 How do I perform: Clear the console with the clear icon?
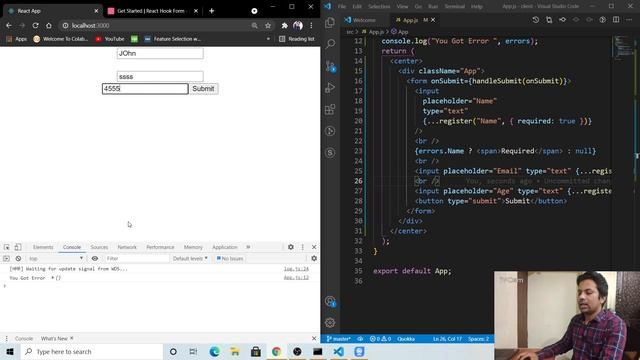18,258
